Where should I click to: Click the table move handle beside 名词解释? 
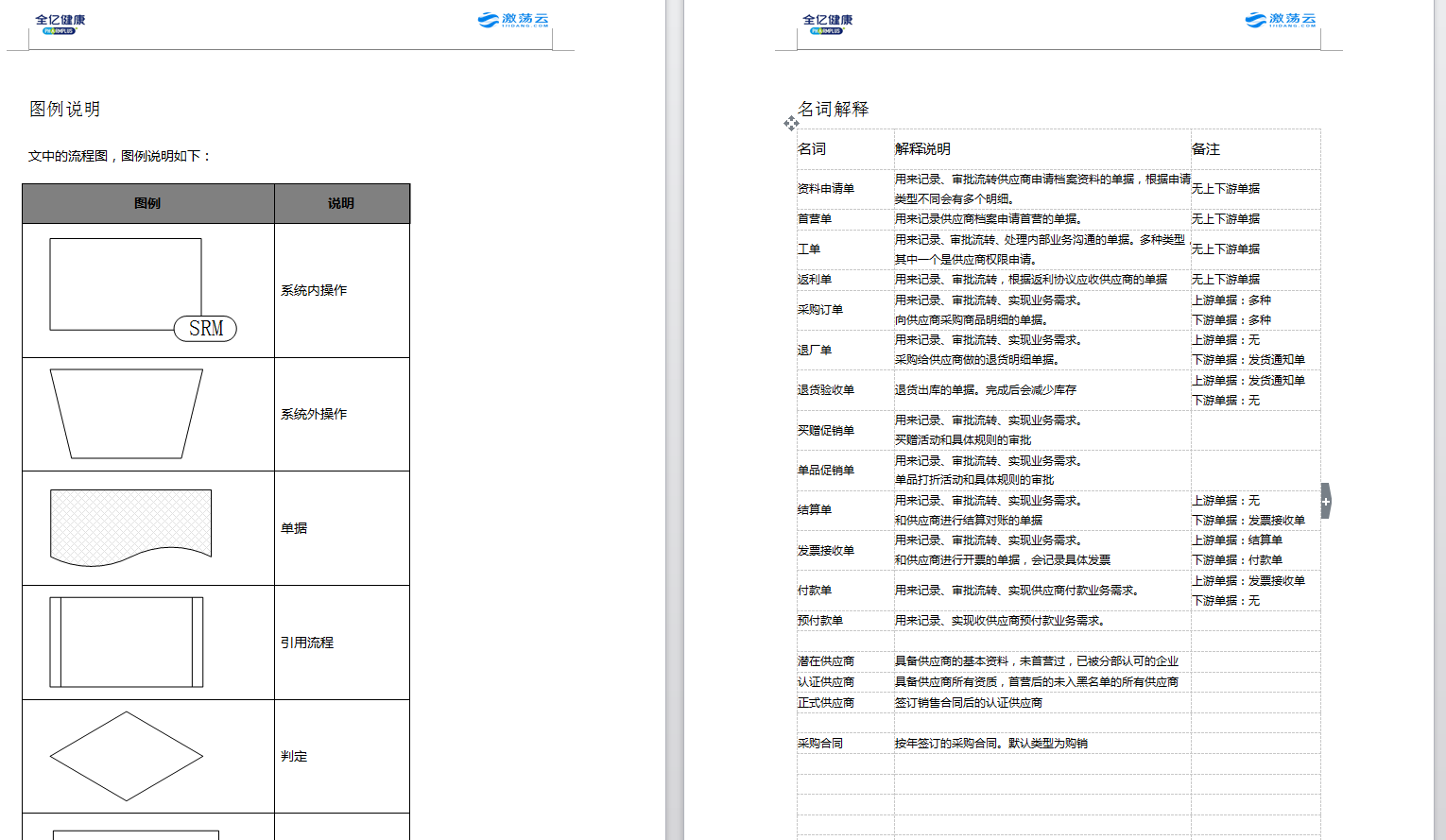click(791, 123)
